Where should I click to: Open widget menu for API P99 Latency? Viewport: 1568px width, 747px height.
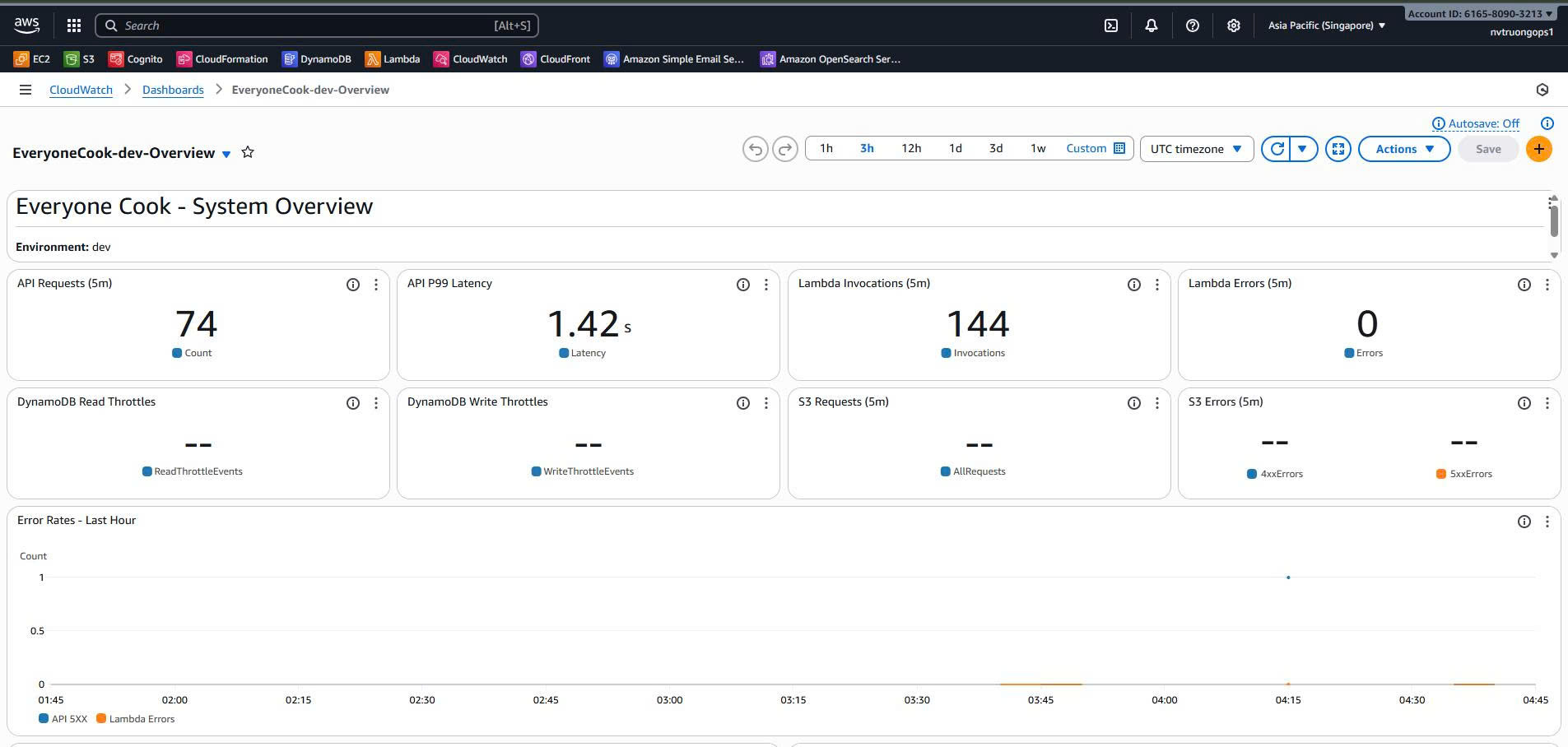click(766, 285)
